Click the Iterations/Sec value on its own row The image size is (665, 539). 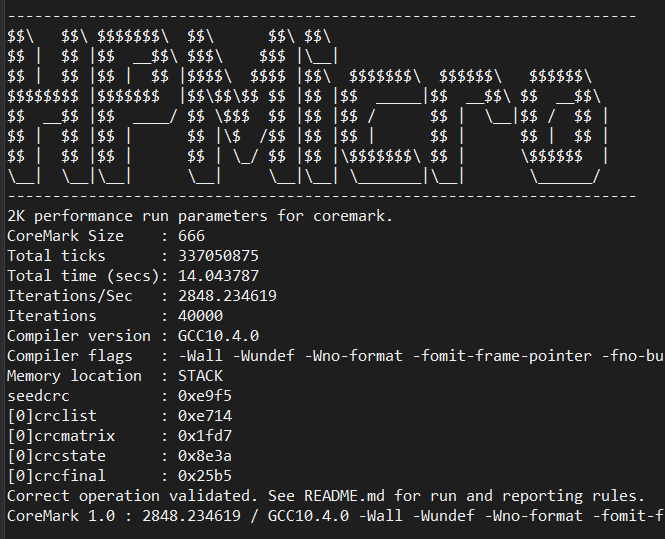[x=227, y=296]
